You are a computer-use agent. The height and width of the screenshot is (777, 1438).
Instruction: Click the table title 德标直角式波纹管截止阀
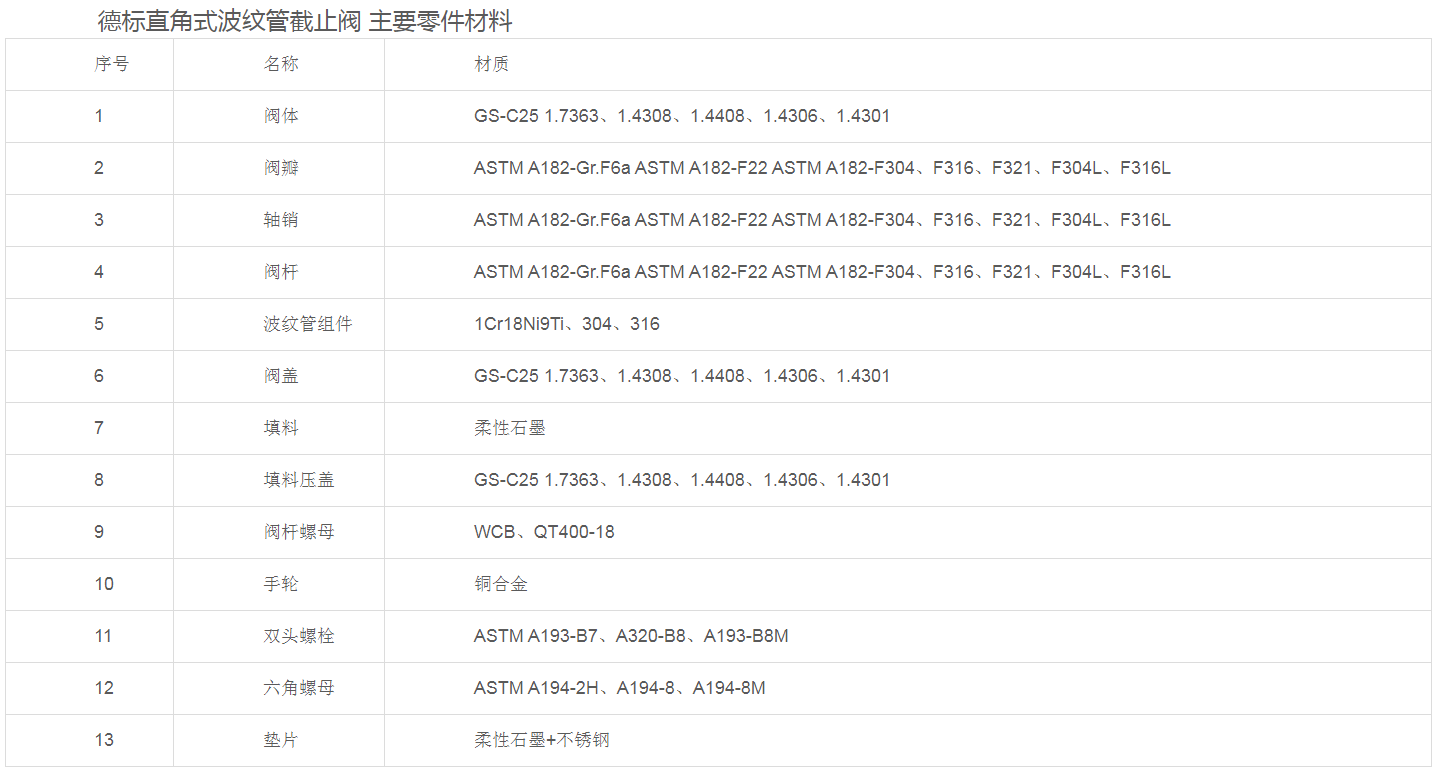tap(305, 21)
